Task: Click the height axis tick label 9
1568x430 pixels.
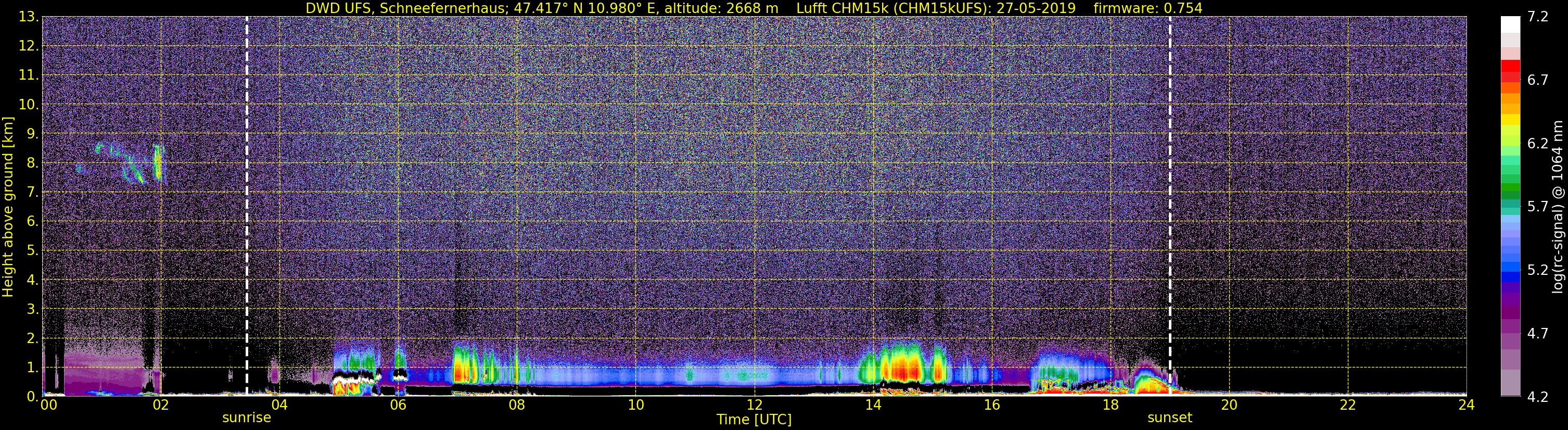Action: (x=32, y=134)
